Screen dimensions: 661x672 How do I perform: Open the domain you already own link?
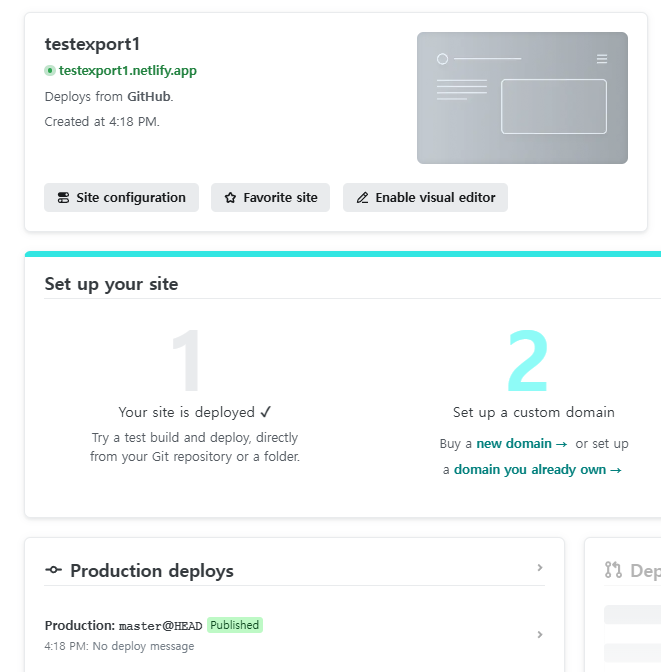[538, 470]
